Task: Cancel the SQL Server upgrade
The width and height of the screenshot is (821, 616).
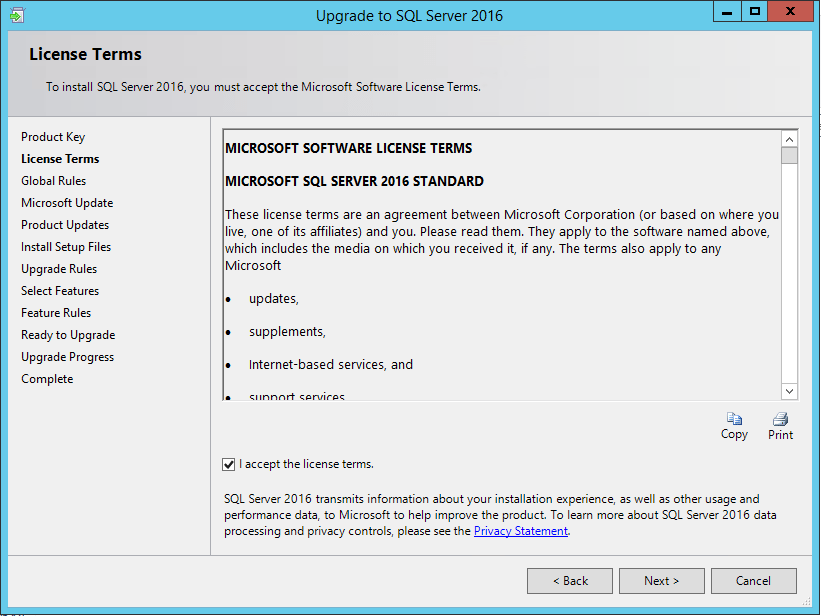Action: click(754, 581)
